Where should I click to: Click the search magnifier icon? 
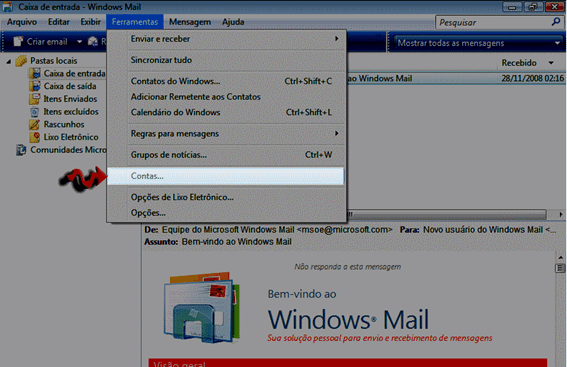click(555, 22)
